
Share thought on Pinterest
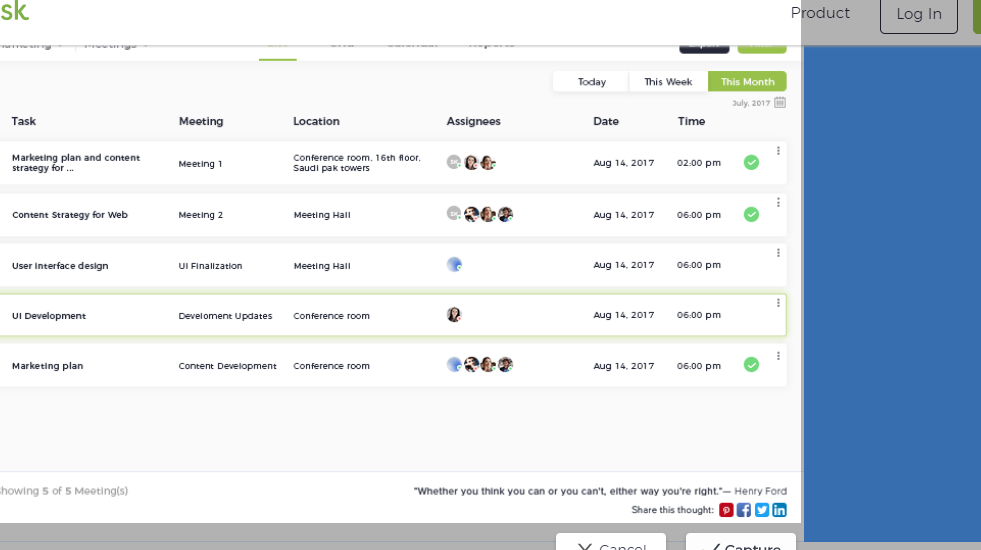[726, 510]
